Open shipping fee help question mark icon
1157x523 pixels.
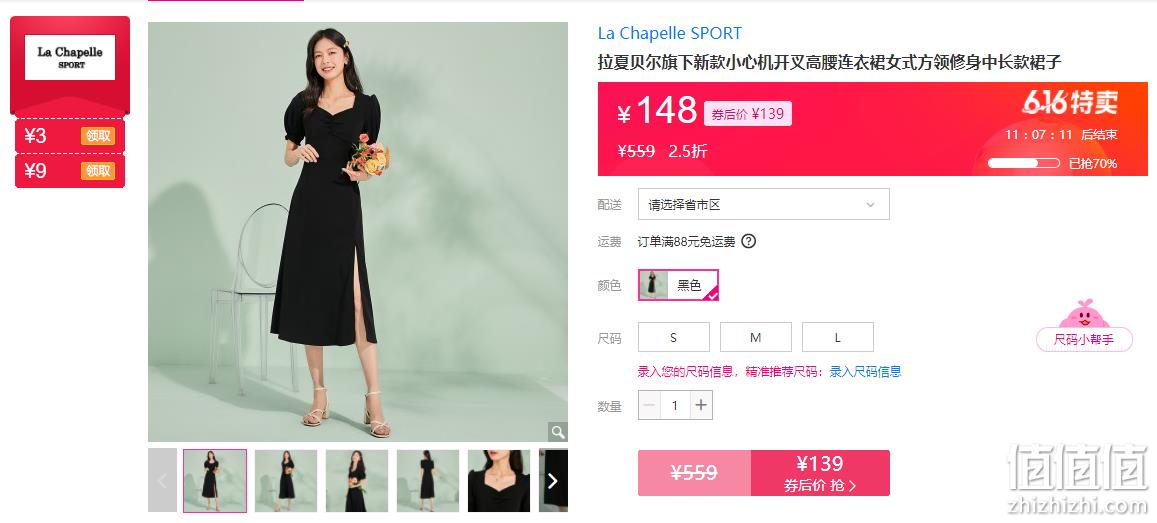coord(748,241)
